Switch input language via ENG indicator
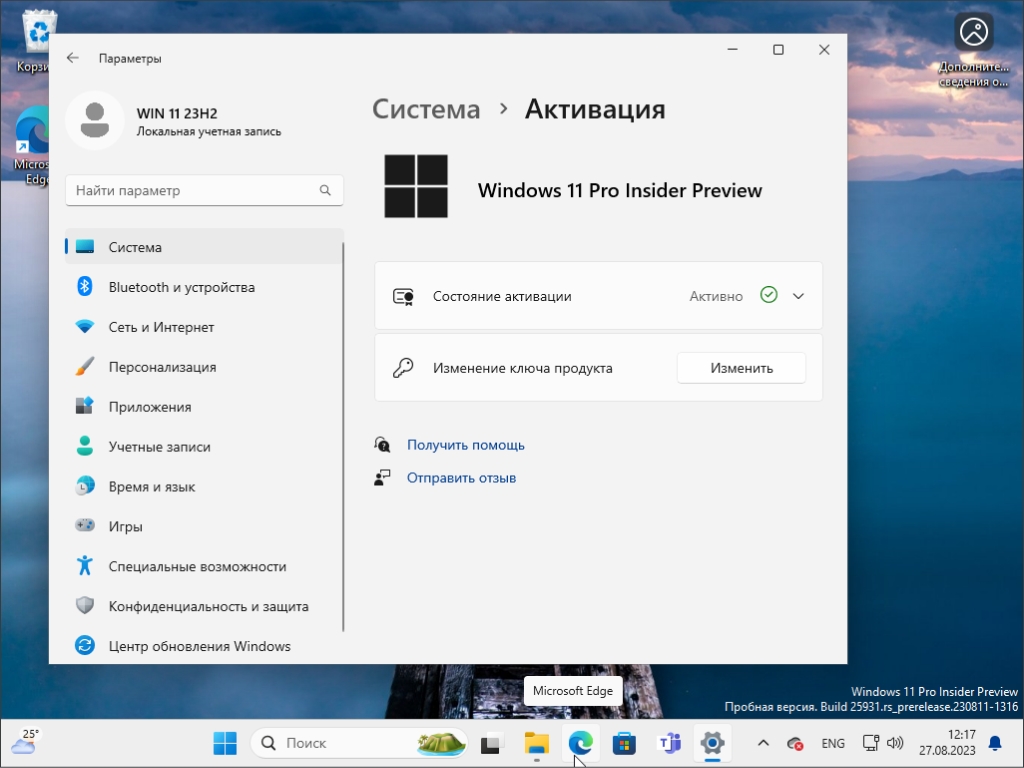 click(x=833, y=743)
